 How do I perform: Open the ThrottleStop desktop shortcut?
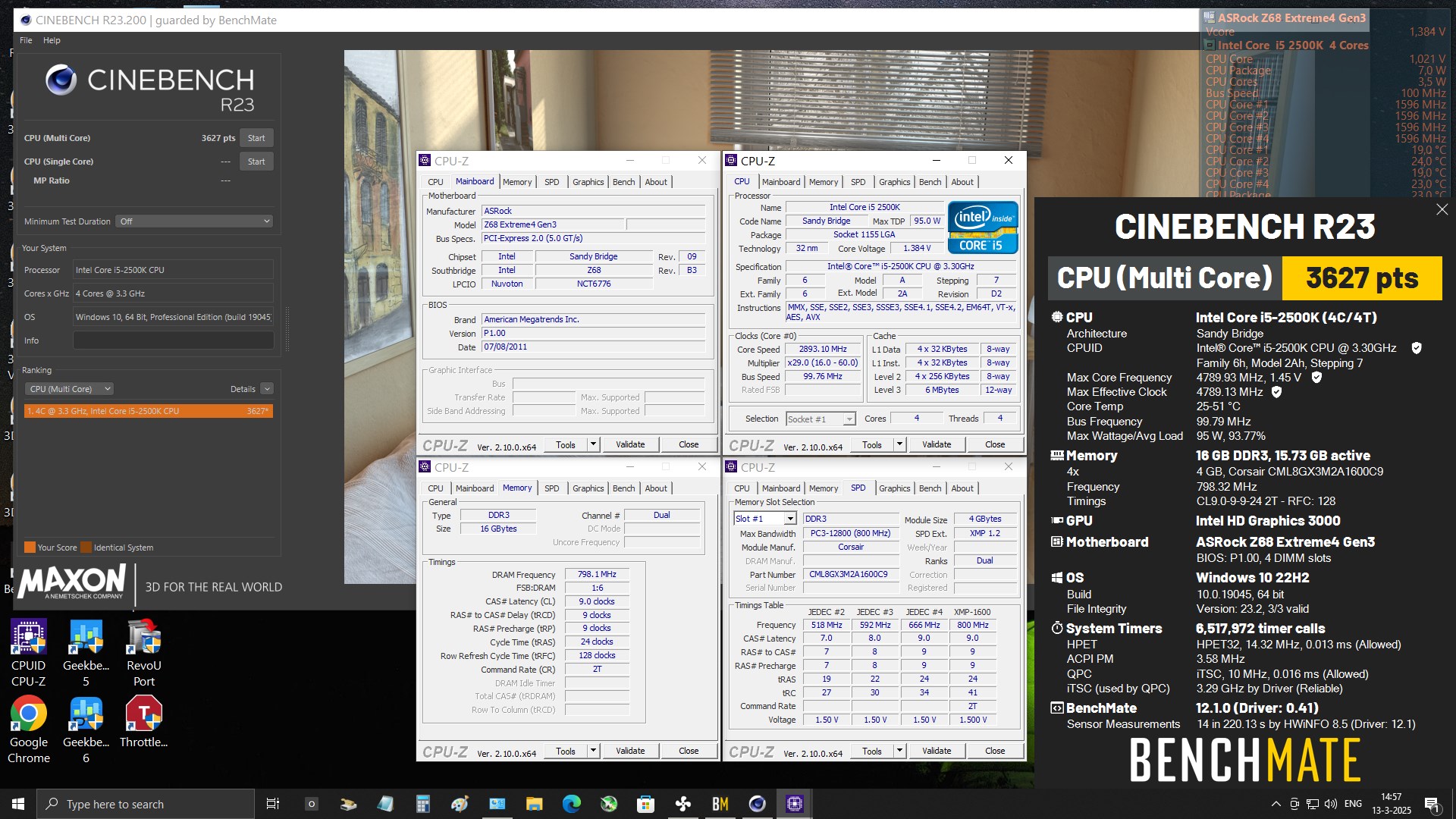click(x=144, y=722)
